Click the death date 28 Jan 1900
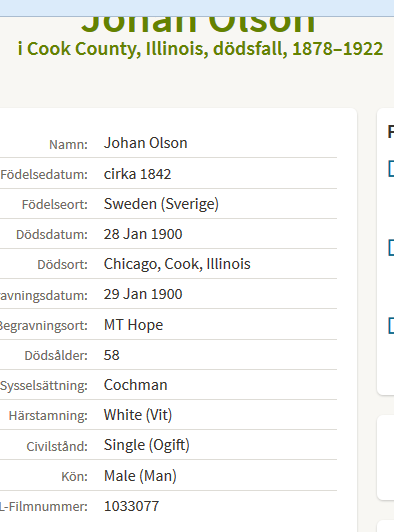Viewport: 394px width, 532px height. coord(143,234)
